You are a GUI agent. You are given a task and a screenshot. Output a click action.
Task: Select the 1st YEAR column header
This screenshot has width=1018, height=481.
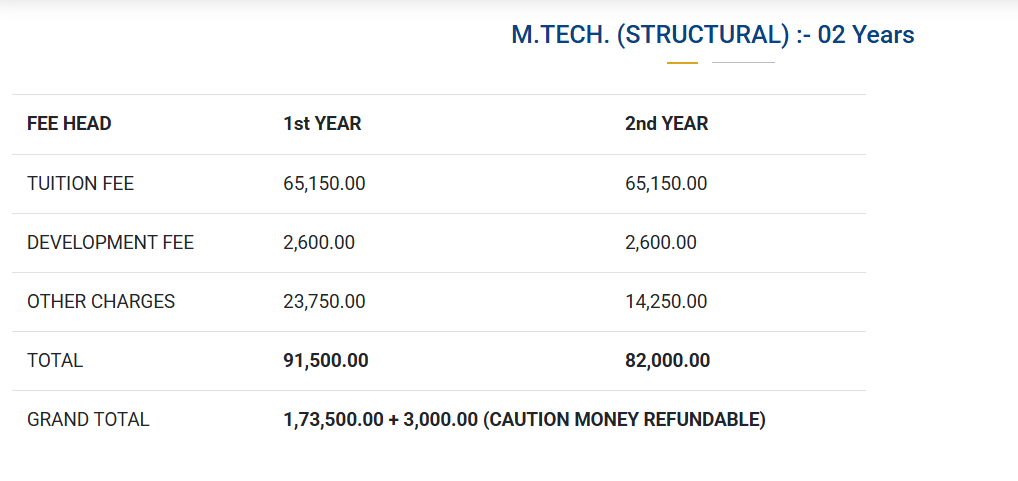pos(322,124)
